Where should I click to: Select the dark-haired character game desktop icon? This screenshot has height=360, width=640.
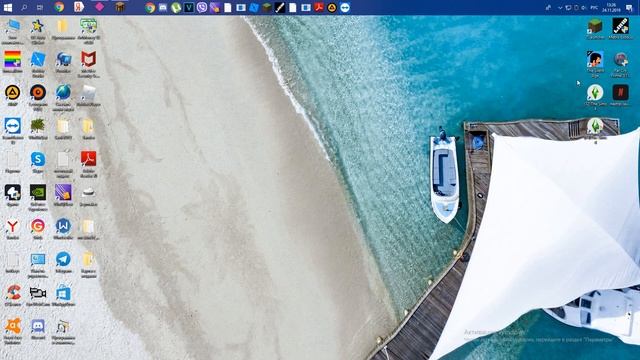pos(595,64)
